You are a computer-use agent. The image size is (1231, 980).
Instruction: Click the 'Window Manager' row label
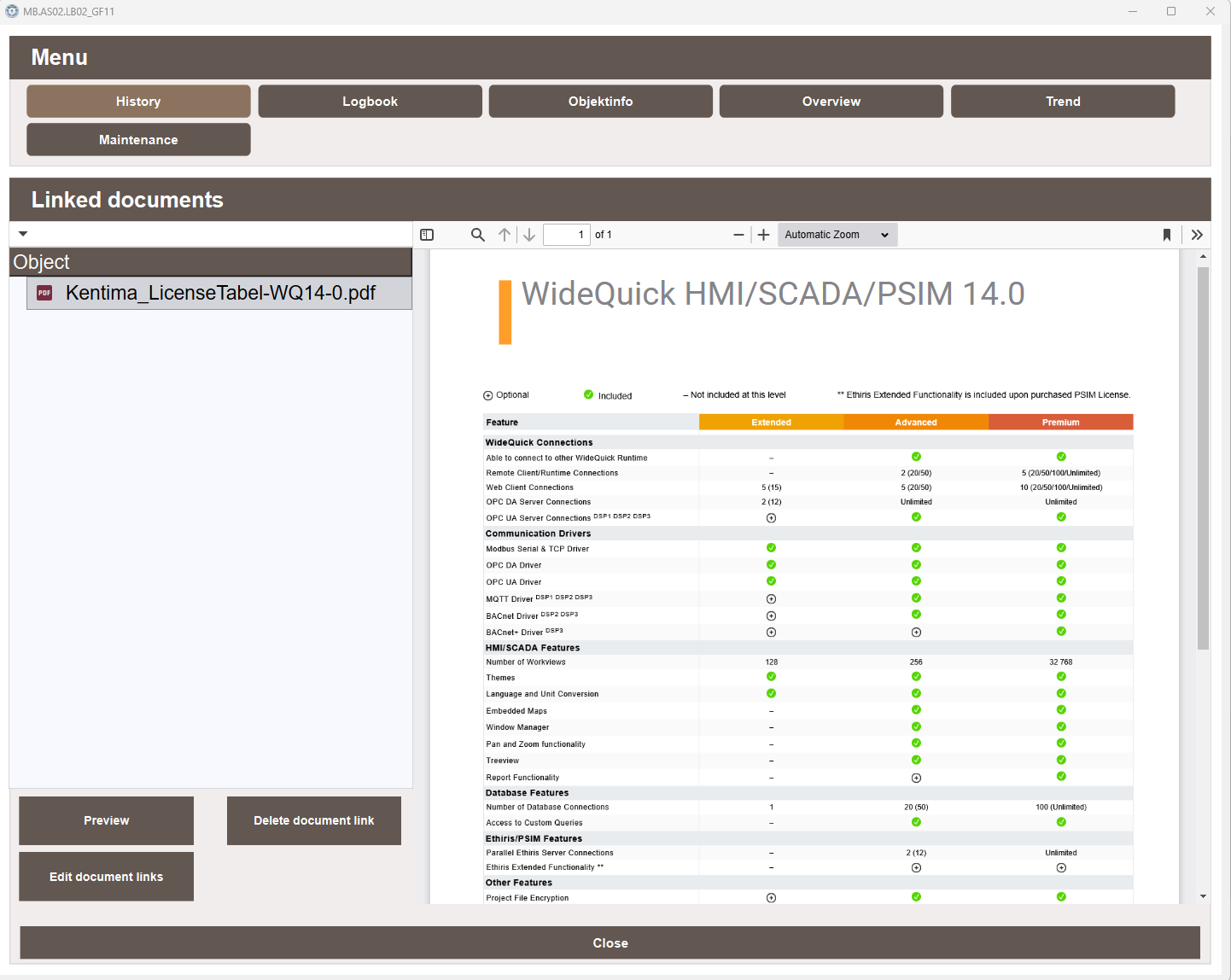(x=517, y=727)
